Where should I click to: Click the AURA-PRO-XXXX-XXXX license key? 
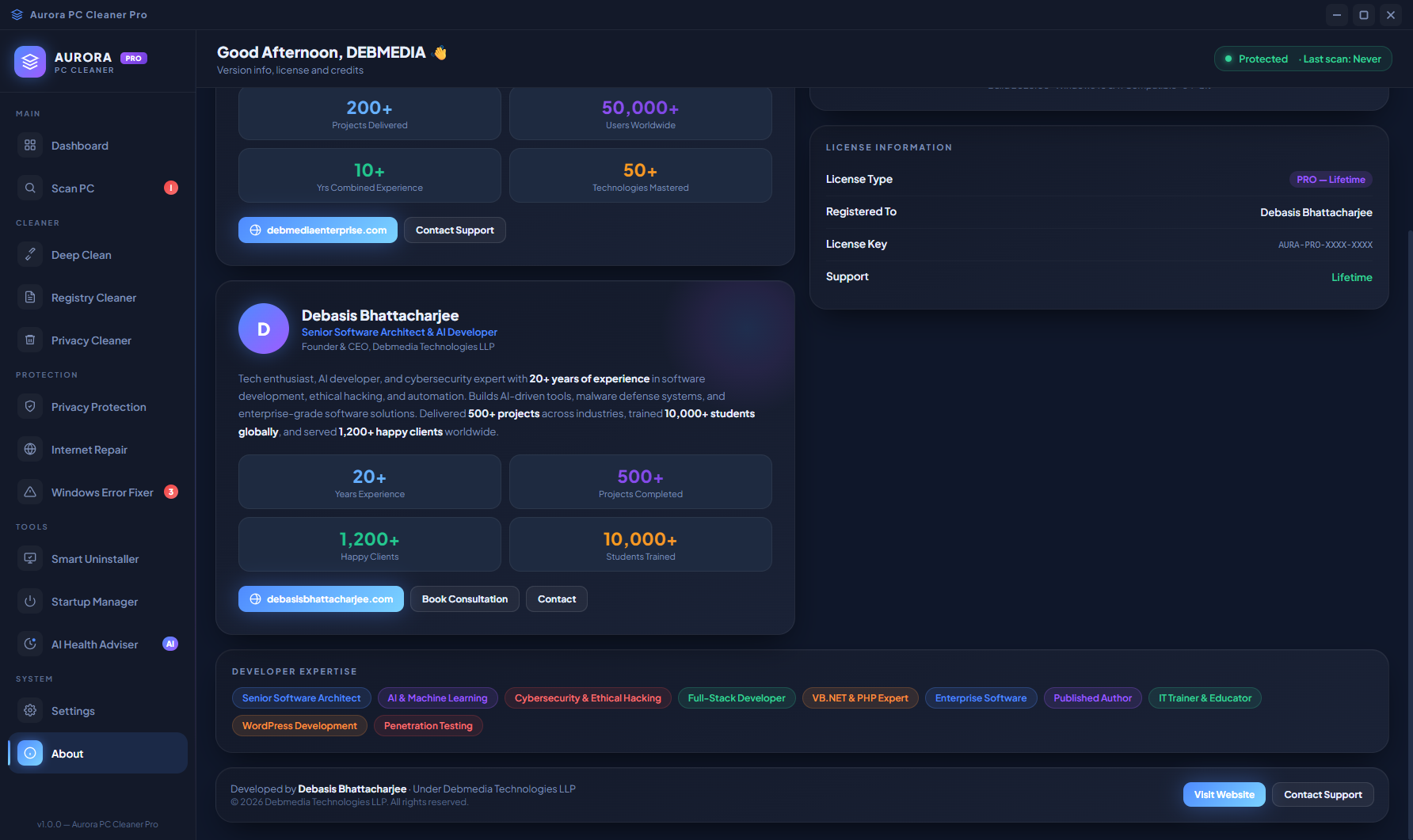point(1325,245)
